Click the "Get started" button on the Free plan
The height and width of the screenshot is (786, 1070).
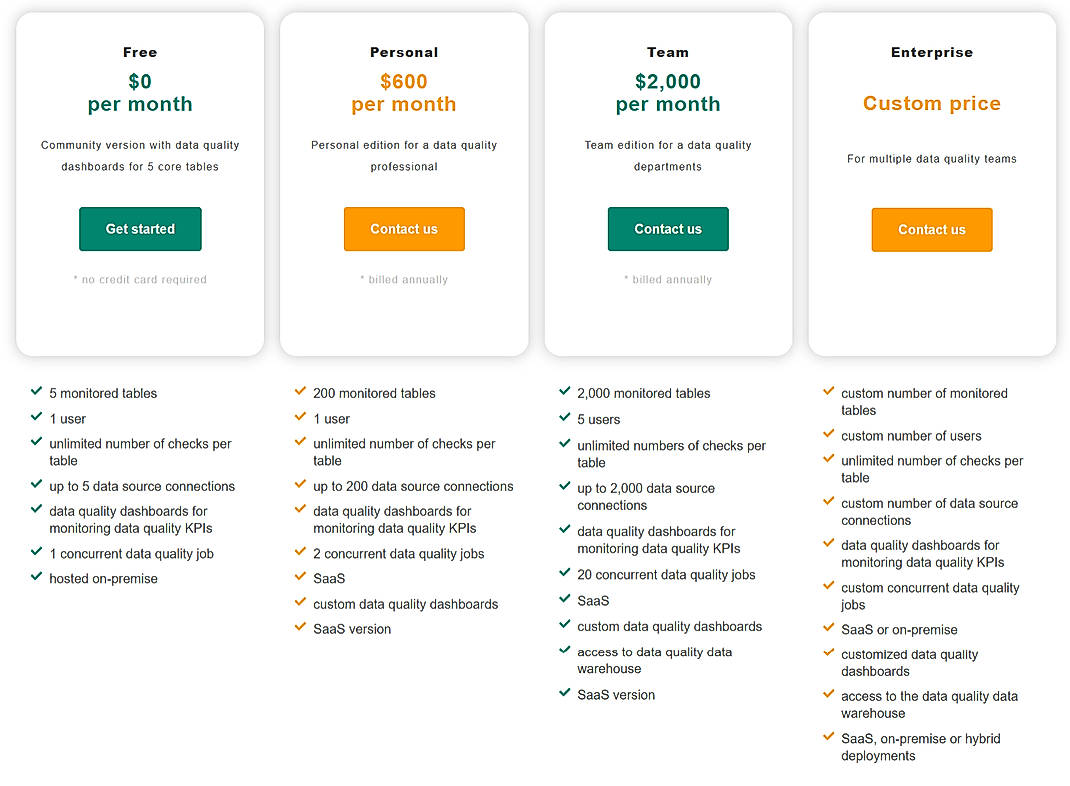(x=140, y=228)
